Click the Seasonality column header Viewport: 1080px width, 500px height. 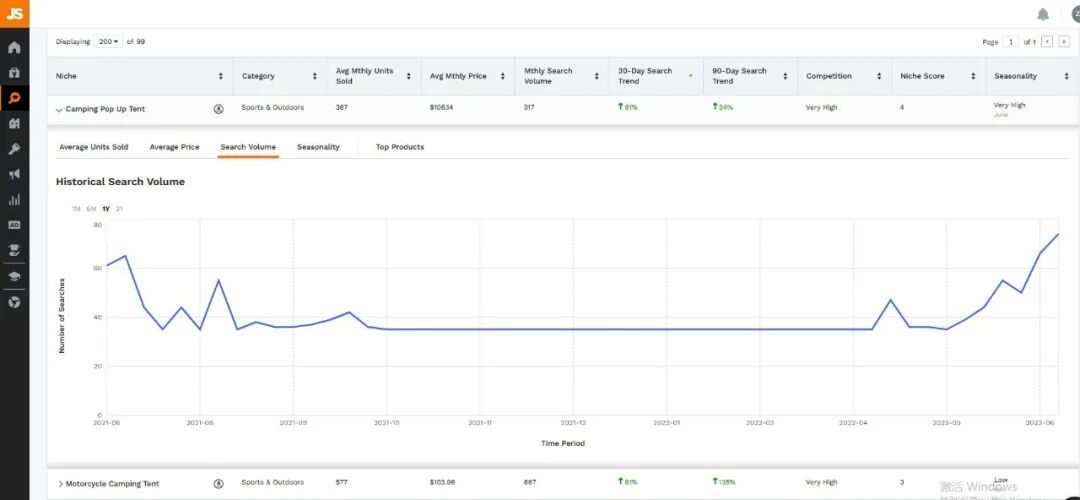[1015, 76]
